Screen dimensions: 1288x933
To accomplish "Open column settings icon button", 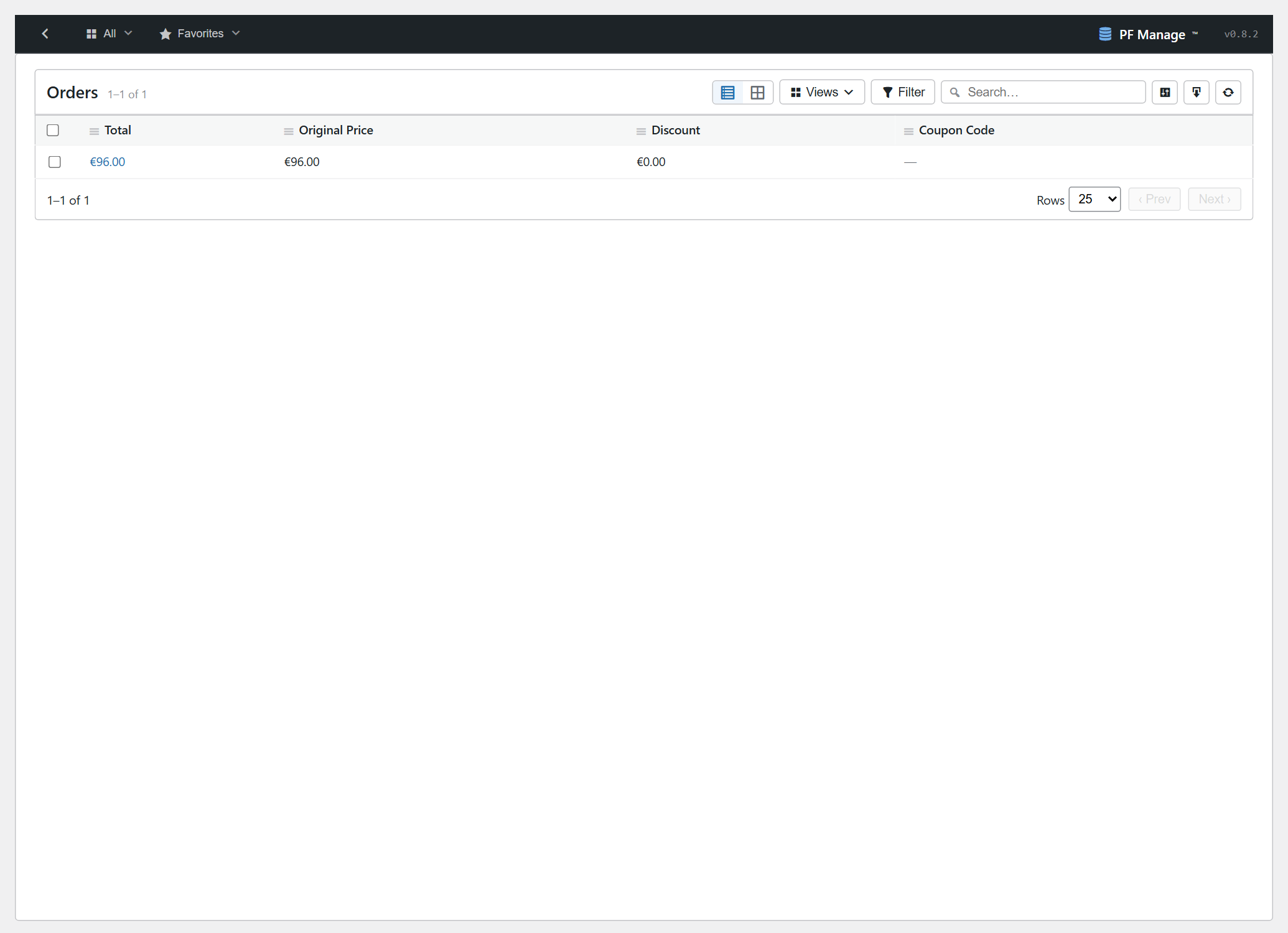I will [1165, 93].
